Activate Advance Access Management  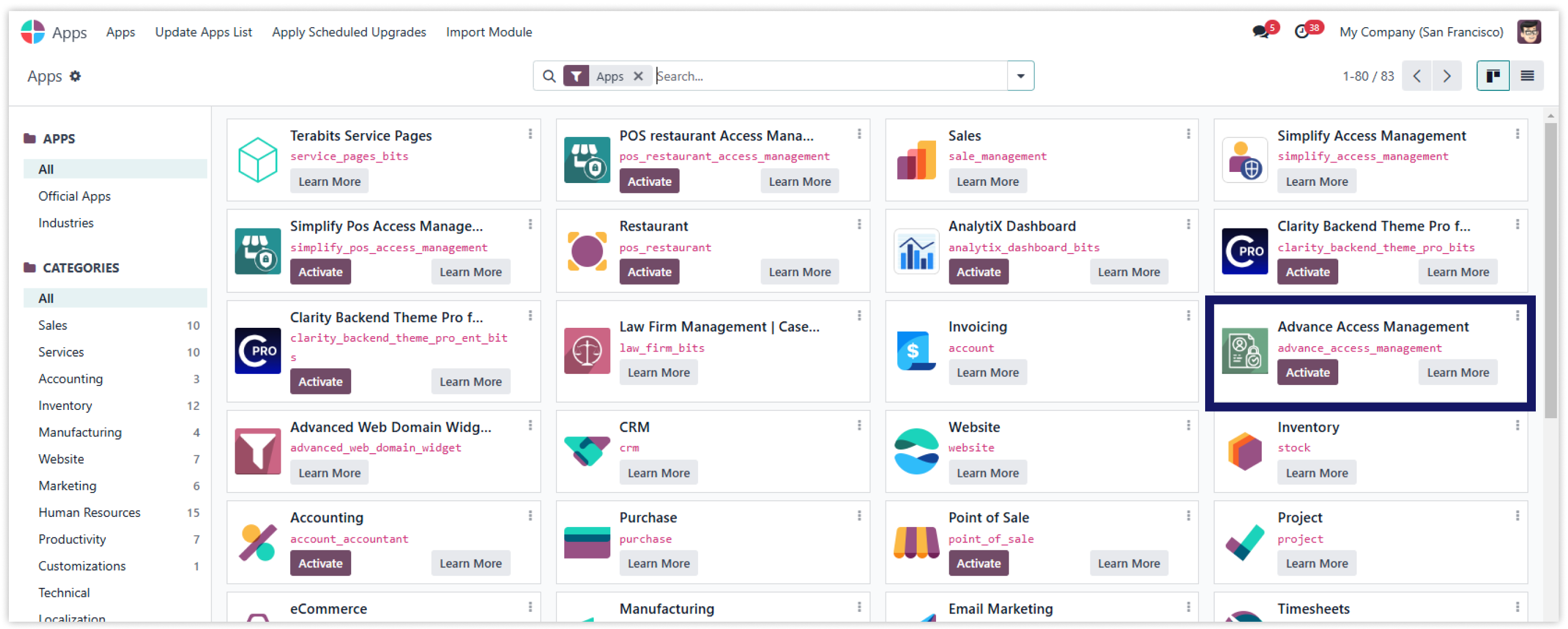tap(1307, 372)
